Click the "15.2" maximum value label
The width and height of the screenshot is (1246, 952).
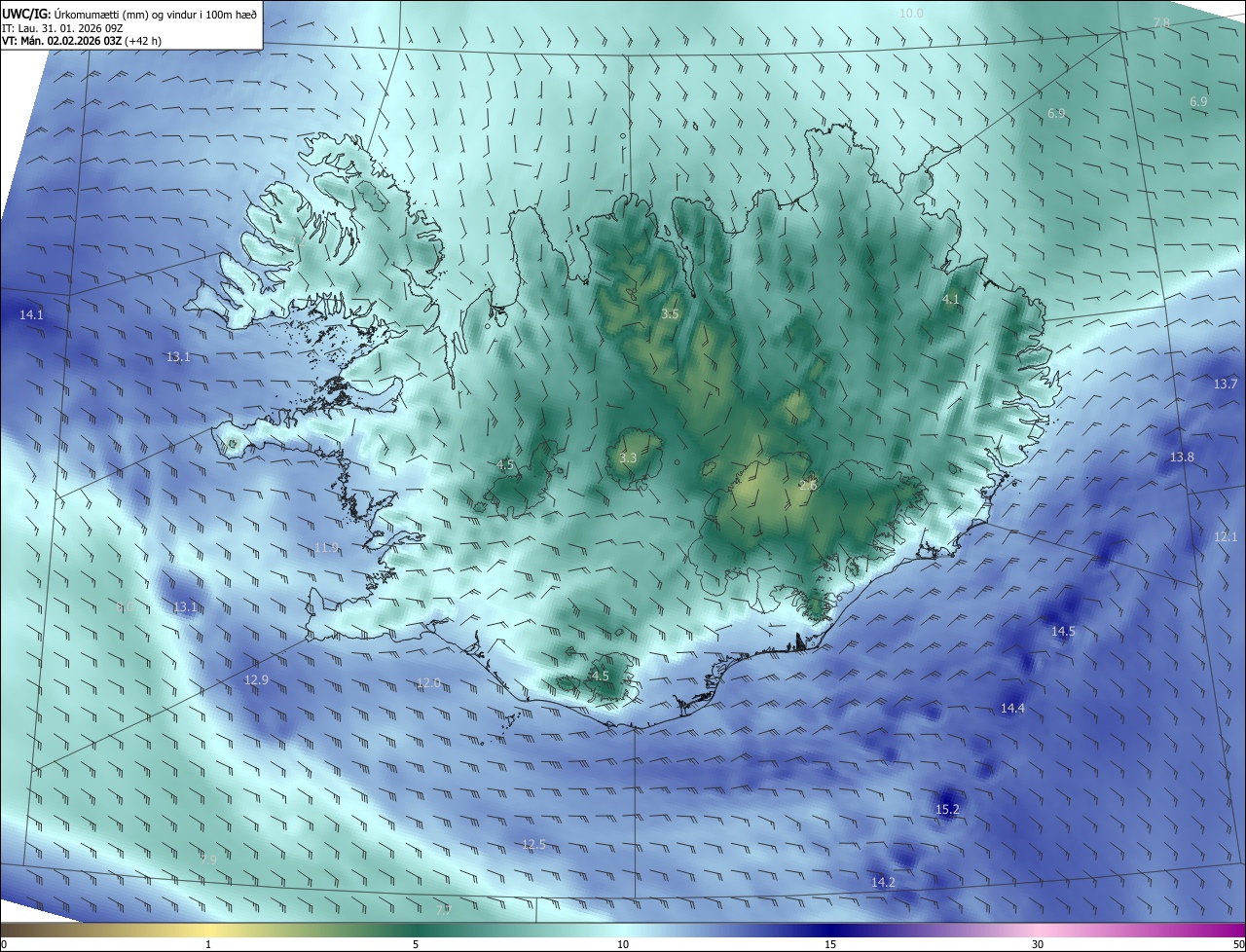point(947,810)
